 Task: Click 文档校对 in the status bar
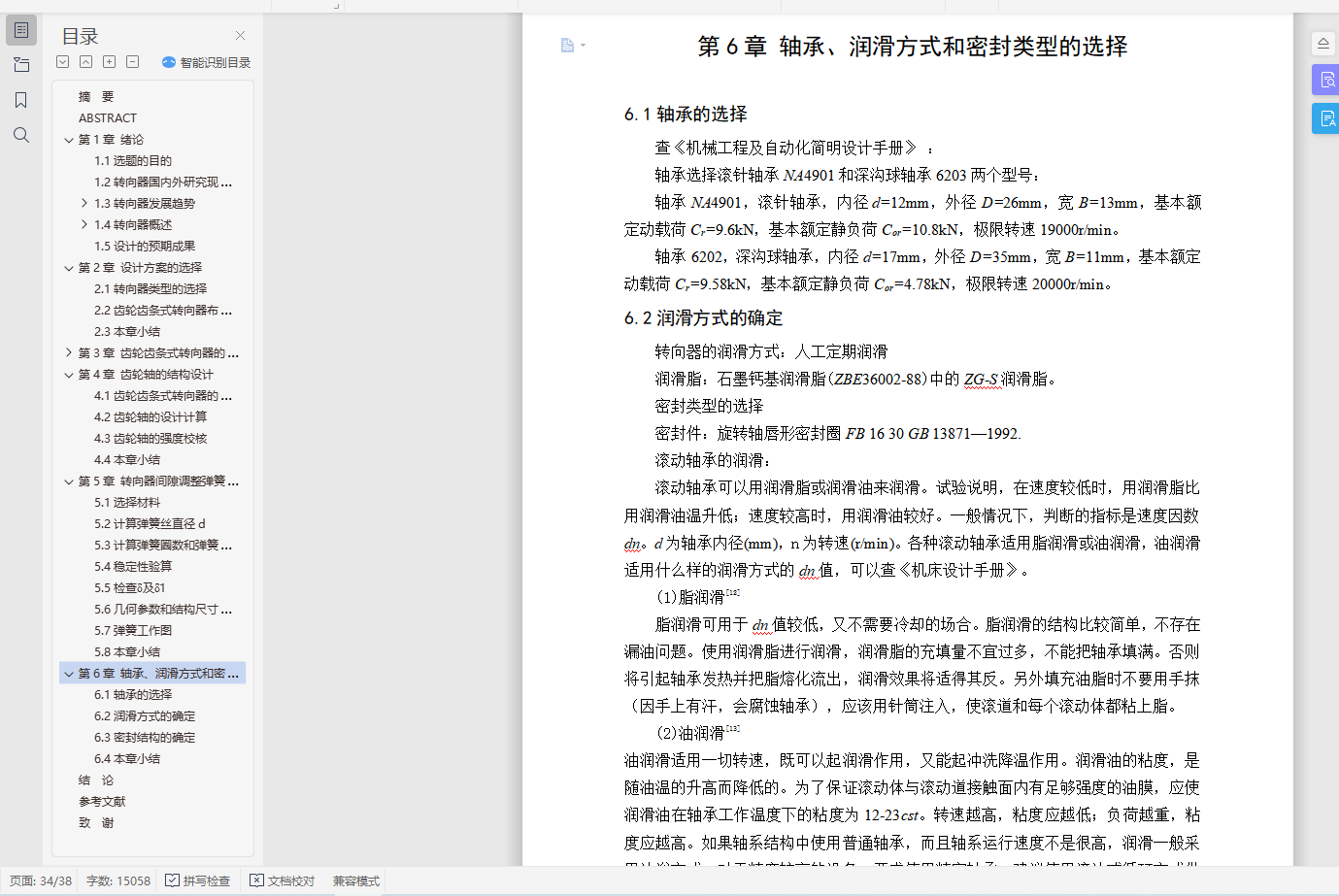tap(283, 880)
